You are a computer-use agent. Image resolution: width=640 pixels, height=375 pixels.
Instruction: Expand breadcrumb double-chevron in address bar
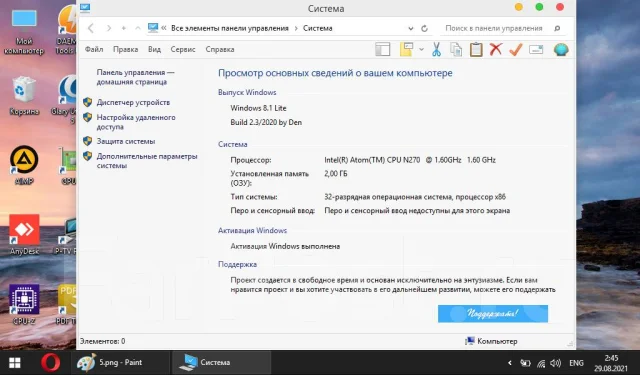[x=164, y=28]
